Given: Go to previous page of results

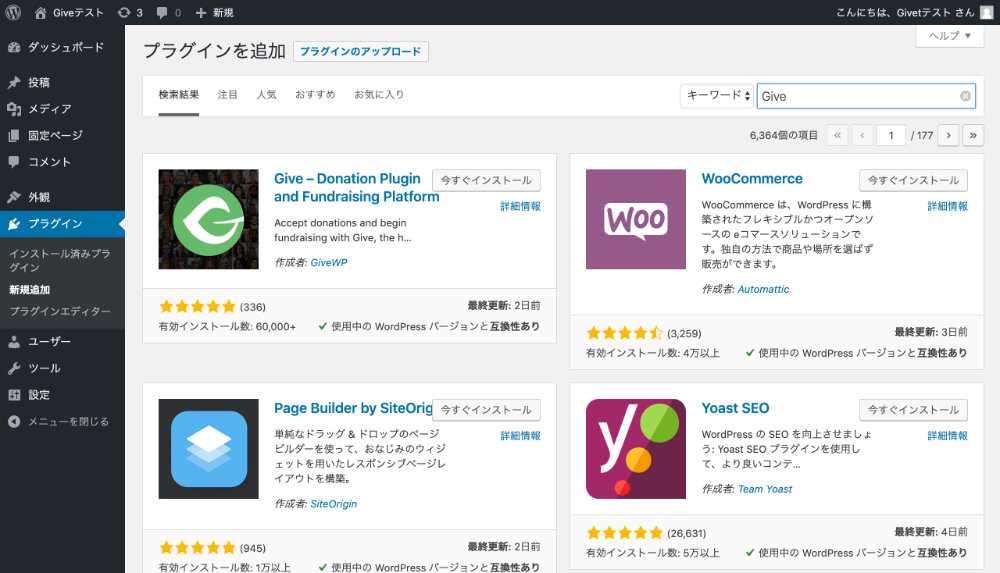Looking at the screenshot, I should [862, 135].
